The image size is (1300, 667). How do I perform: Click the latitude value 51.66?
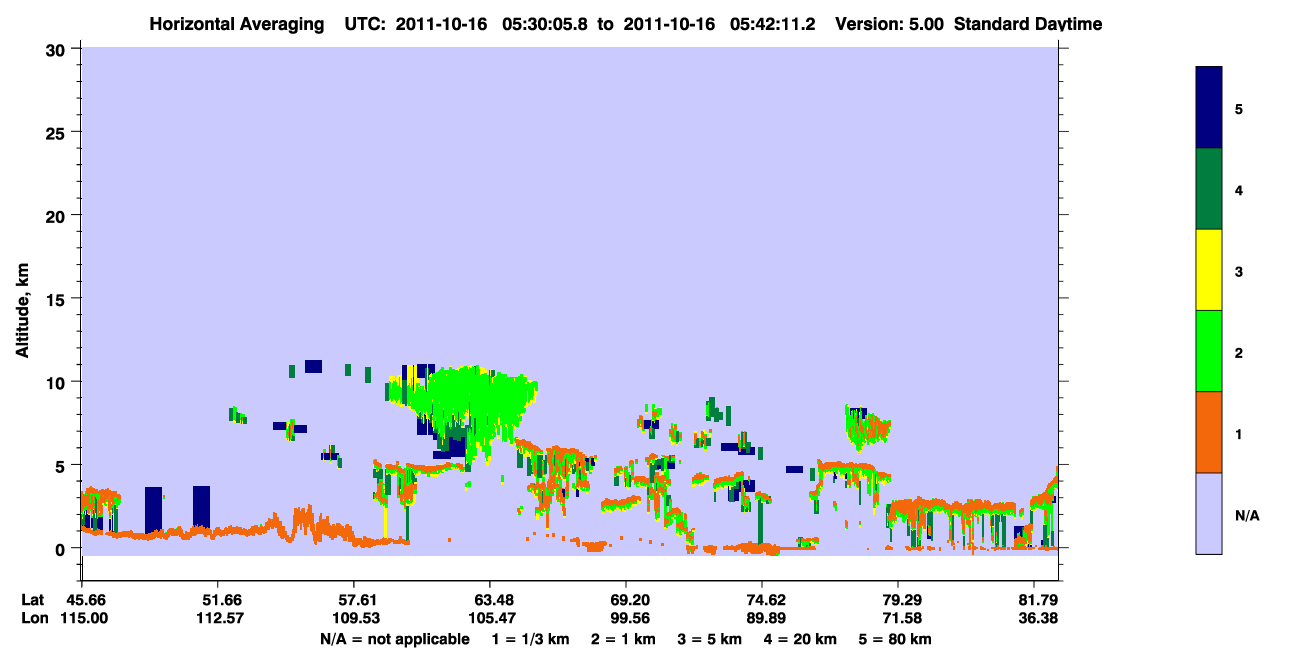[218, 600]
